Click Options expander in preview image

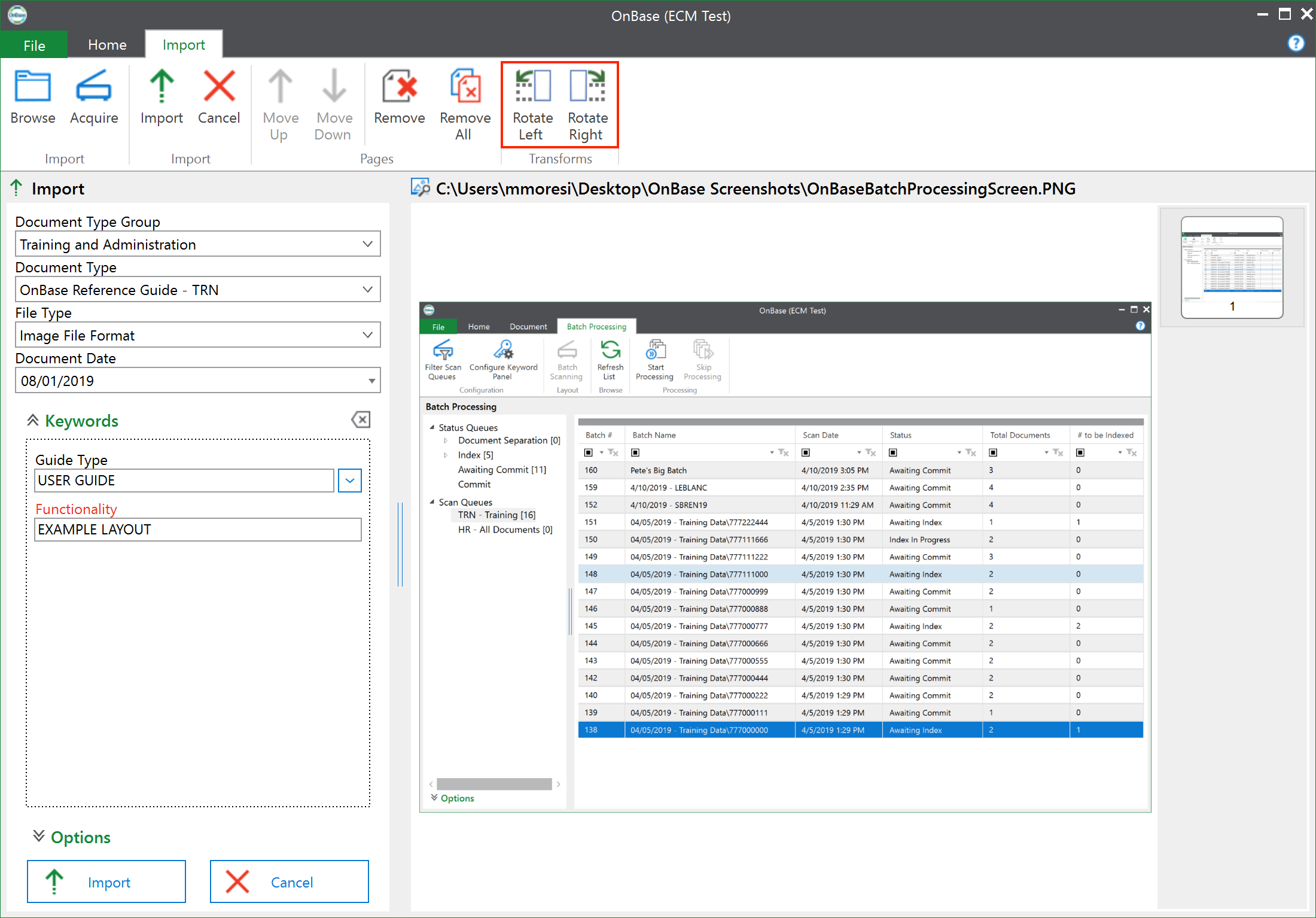click(452, 798)
